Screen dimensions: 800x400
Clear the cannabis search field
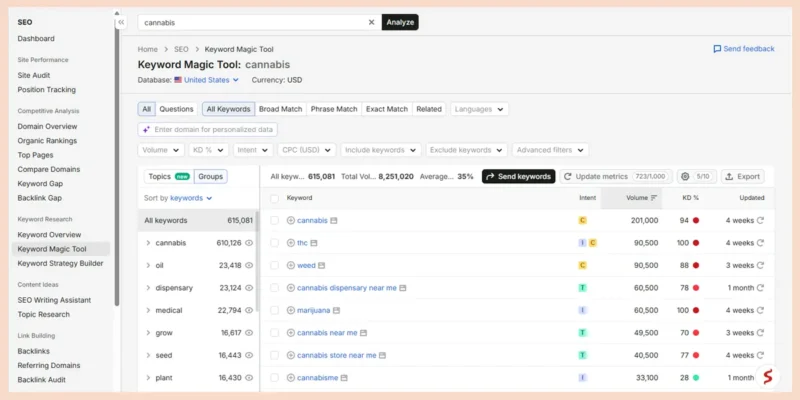tap(371, 22)
